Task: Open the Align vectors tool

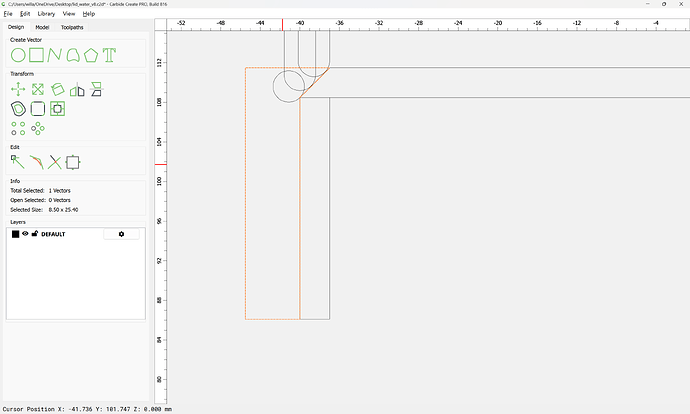Action: point(96,89)
